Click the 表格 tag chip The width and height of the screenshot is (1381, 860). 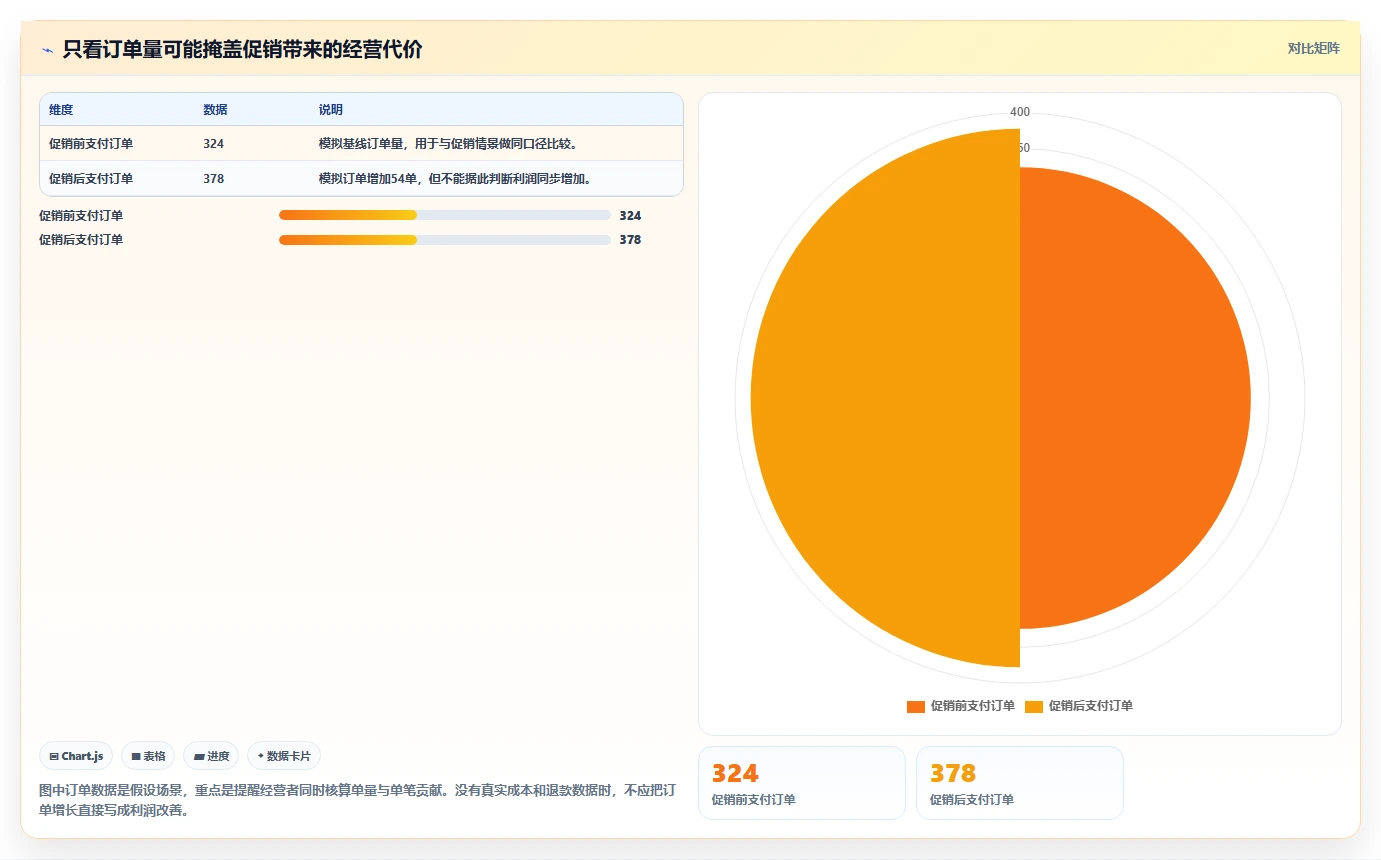point(149,756)
